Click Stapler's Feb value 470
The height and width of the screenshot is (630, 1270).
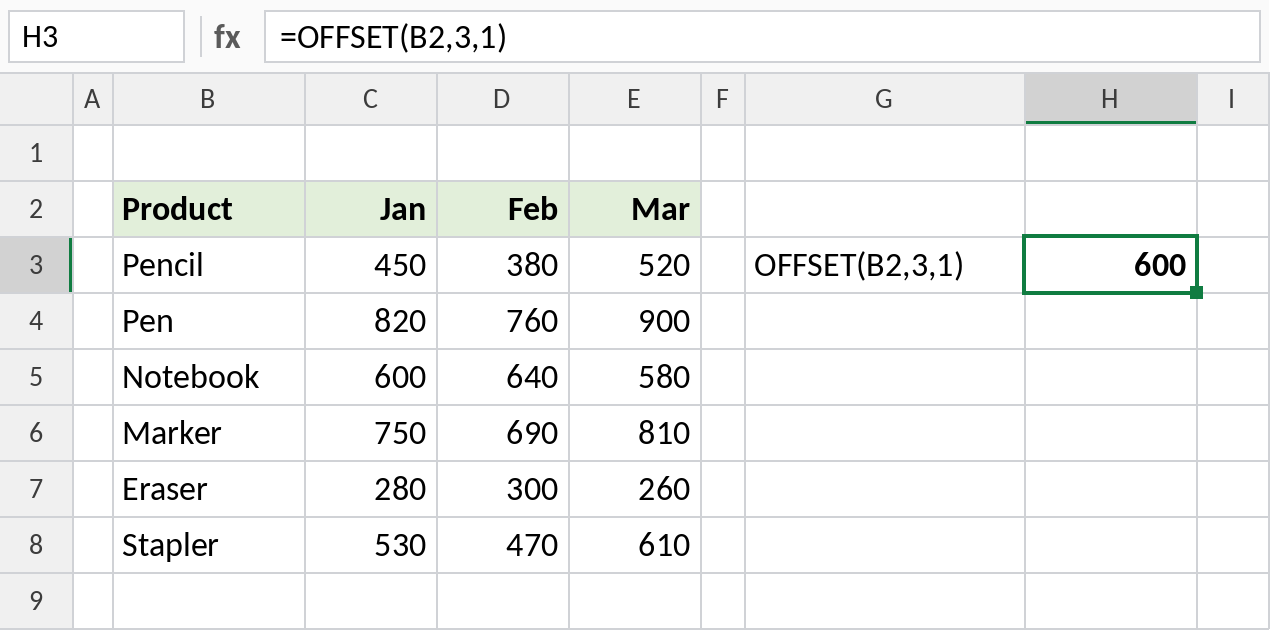tap(503, 545)
